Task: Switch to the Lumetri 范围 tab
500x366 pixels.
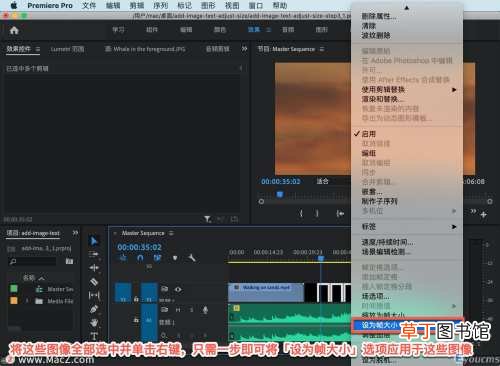Action: pos(67,49)
